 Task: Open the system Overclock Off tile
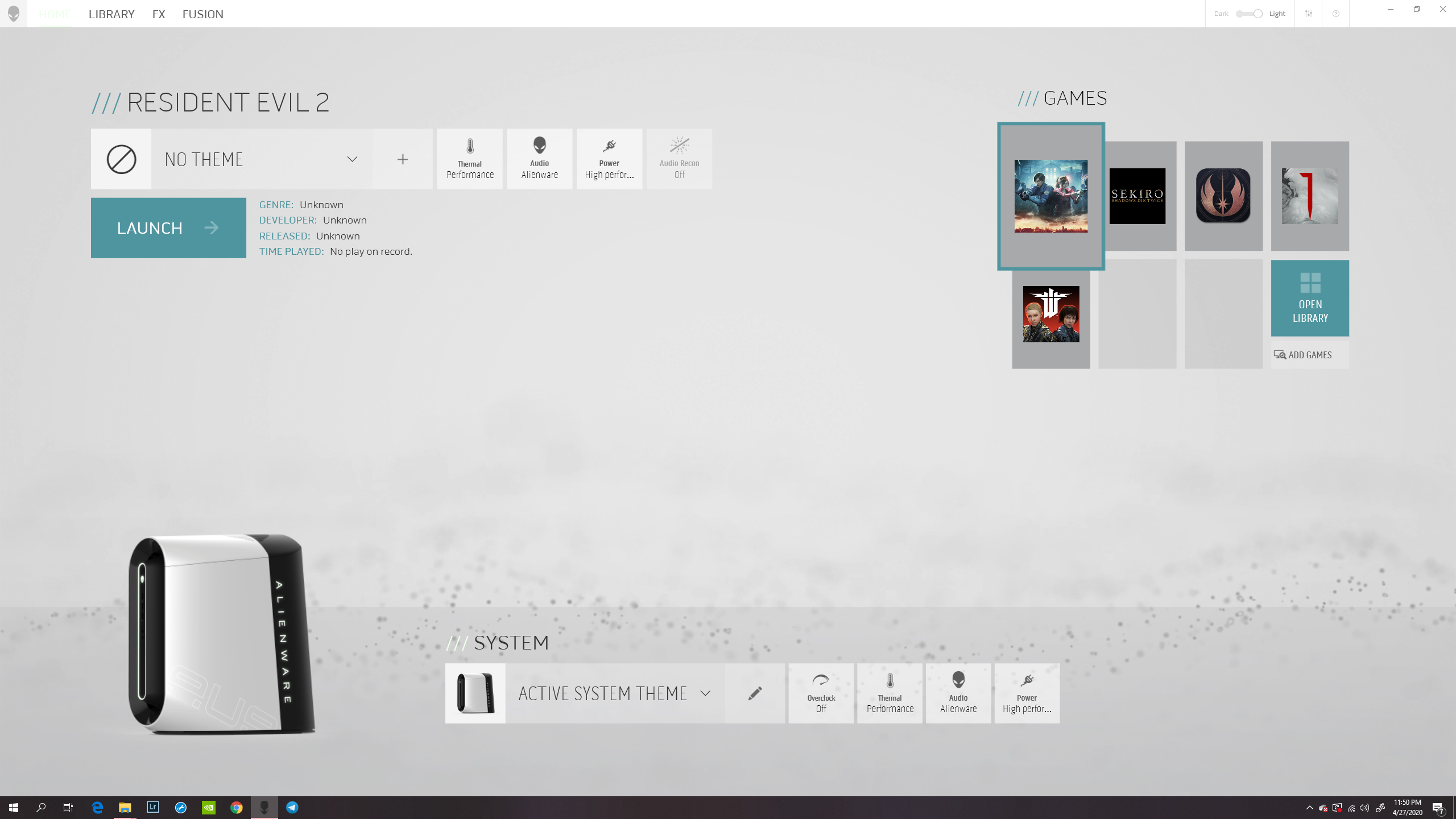coord(821,693)
